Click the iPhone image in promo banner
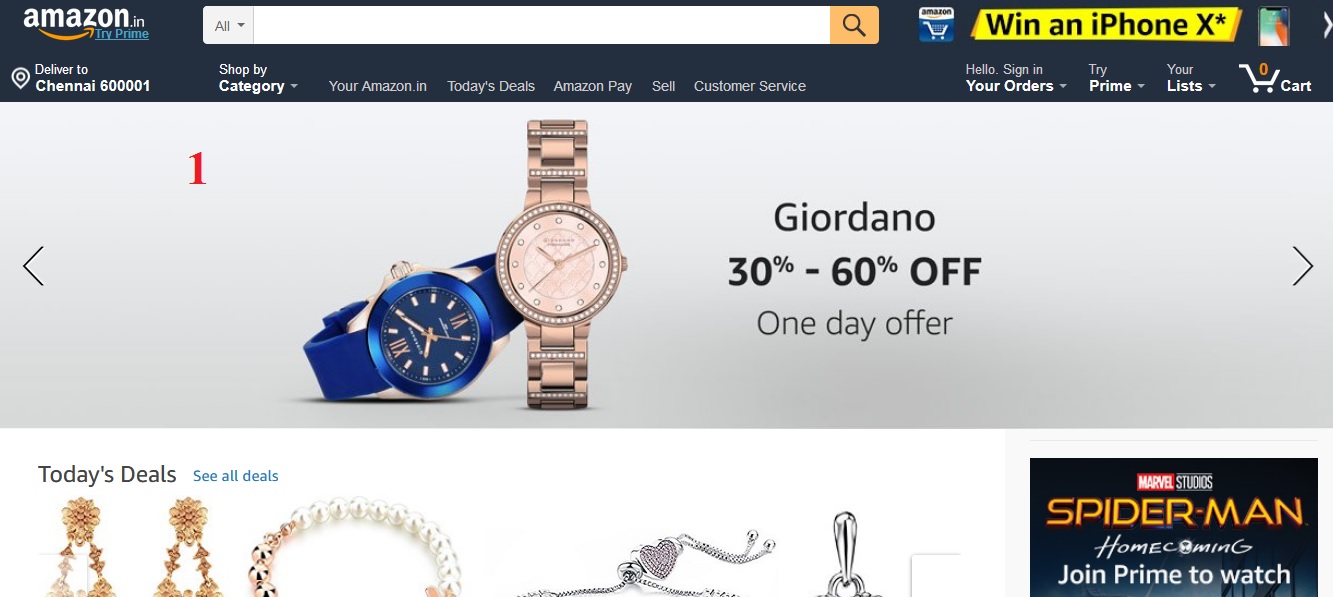This screenshot has width=1333, height=597. 1273,25
